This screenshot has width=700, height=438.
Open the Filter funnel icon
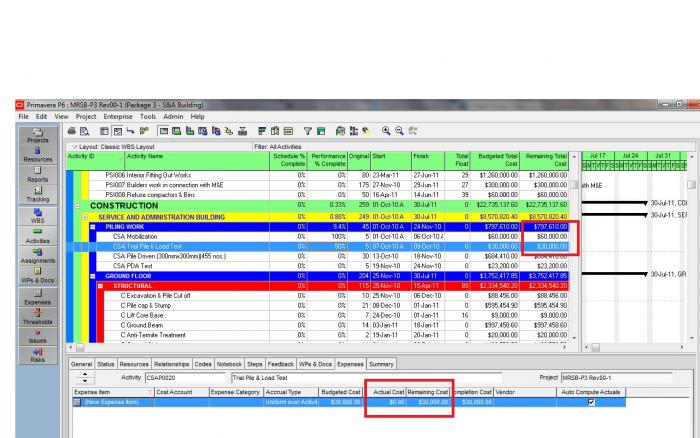coord(308,131)
